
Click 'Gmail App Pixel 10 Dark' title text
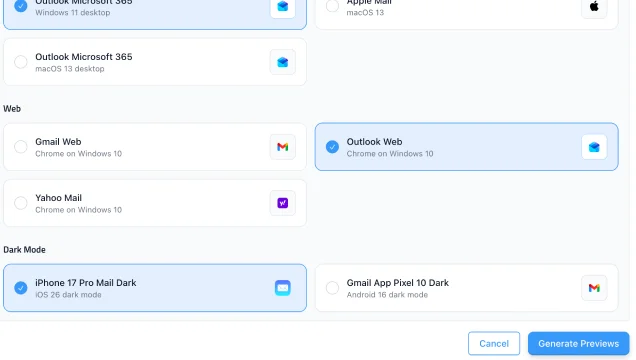pyautogui.click(x=398, y=283)
